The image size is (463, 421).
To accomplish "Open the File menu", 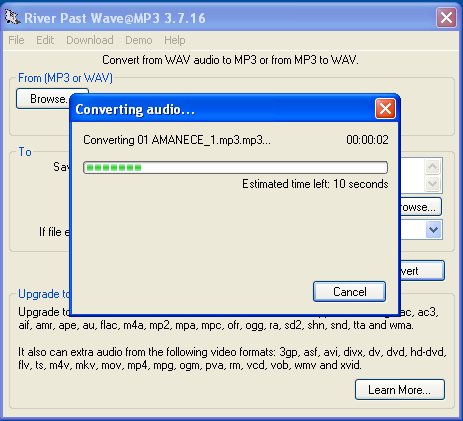I will coord(16,40).
